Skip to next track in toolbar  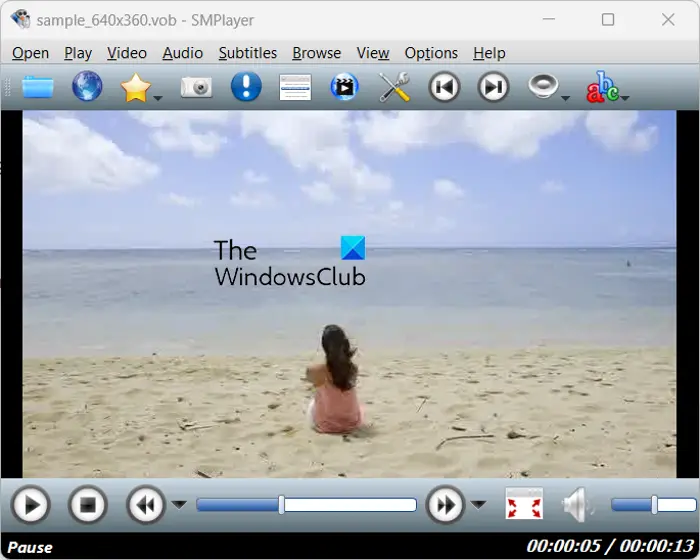point(493,87)
